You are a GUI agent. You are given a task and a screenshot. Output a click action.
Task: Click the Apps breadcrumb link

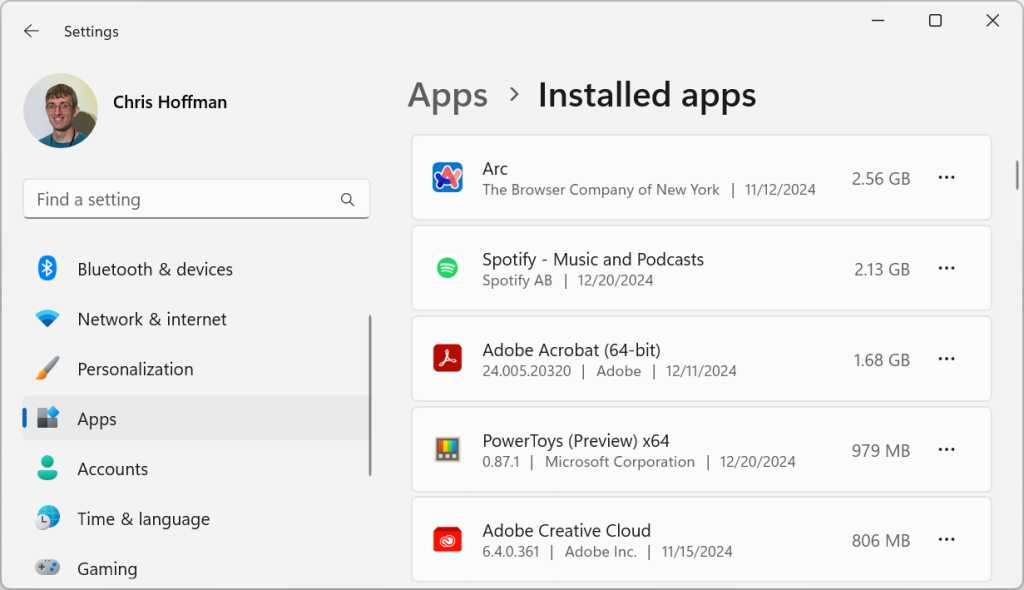coord(447,95)
